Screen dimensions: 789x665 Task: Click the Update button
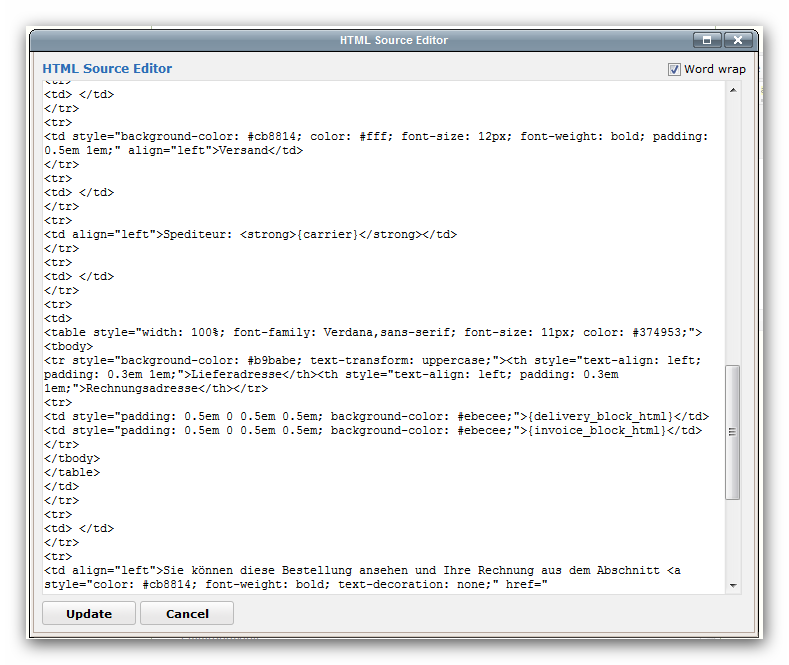click(x=89, y=614)
